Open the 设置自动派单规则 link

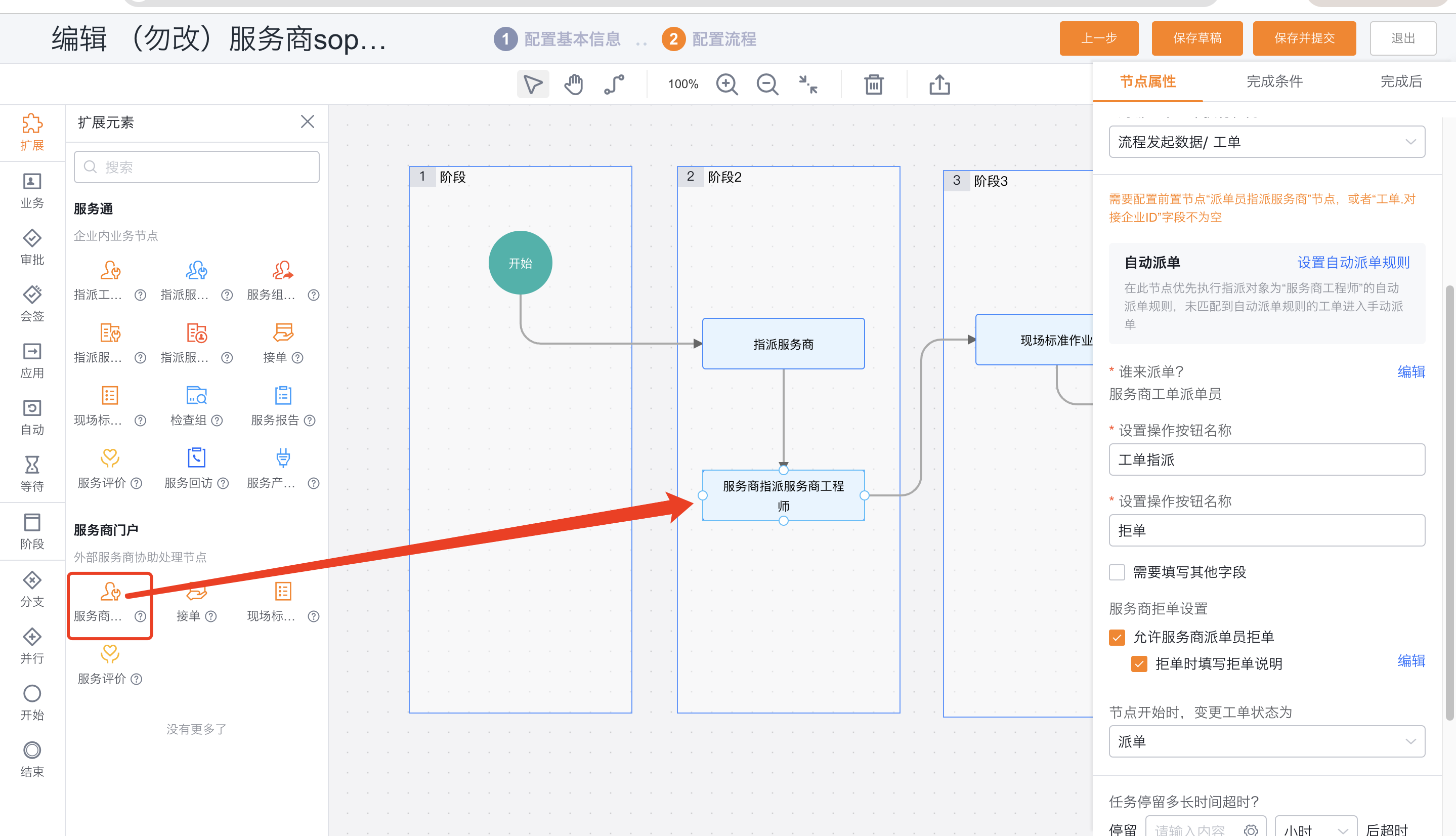(x=1353, y=263)
